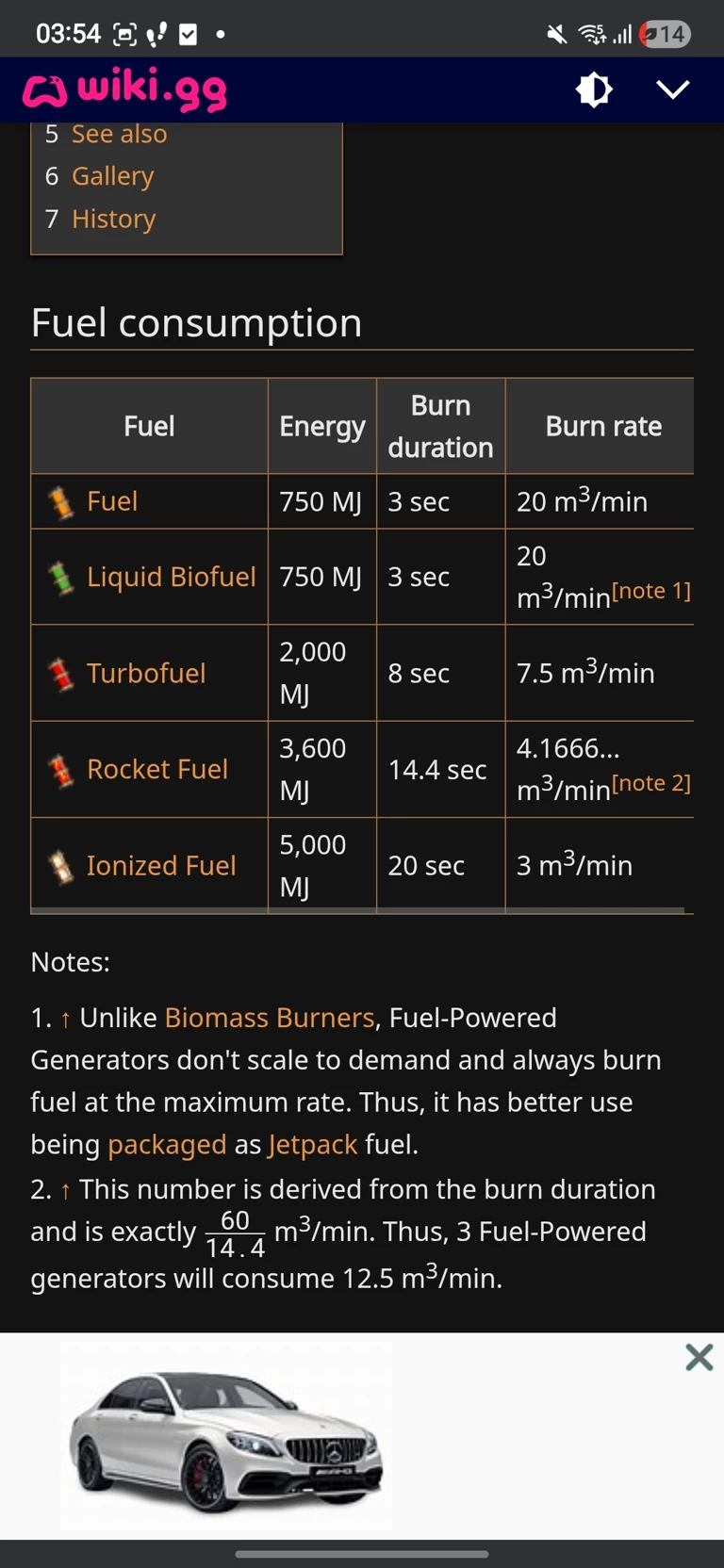The height and width of the screenshot is (1568, 724).
Task: Click the Ionized Fuel item icon
Action: (x=61, y=866)
